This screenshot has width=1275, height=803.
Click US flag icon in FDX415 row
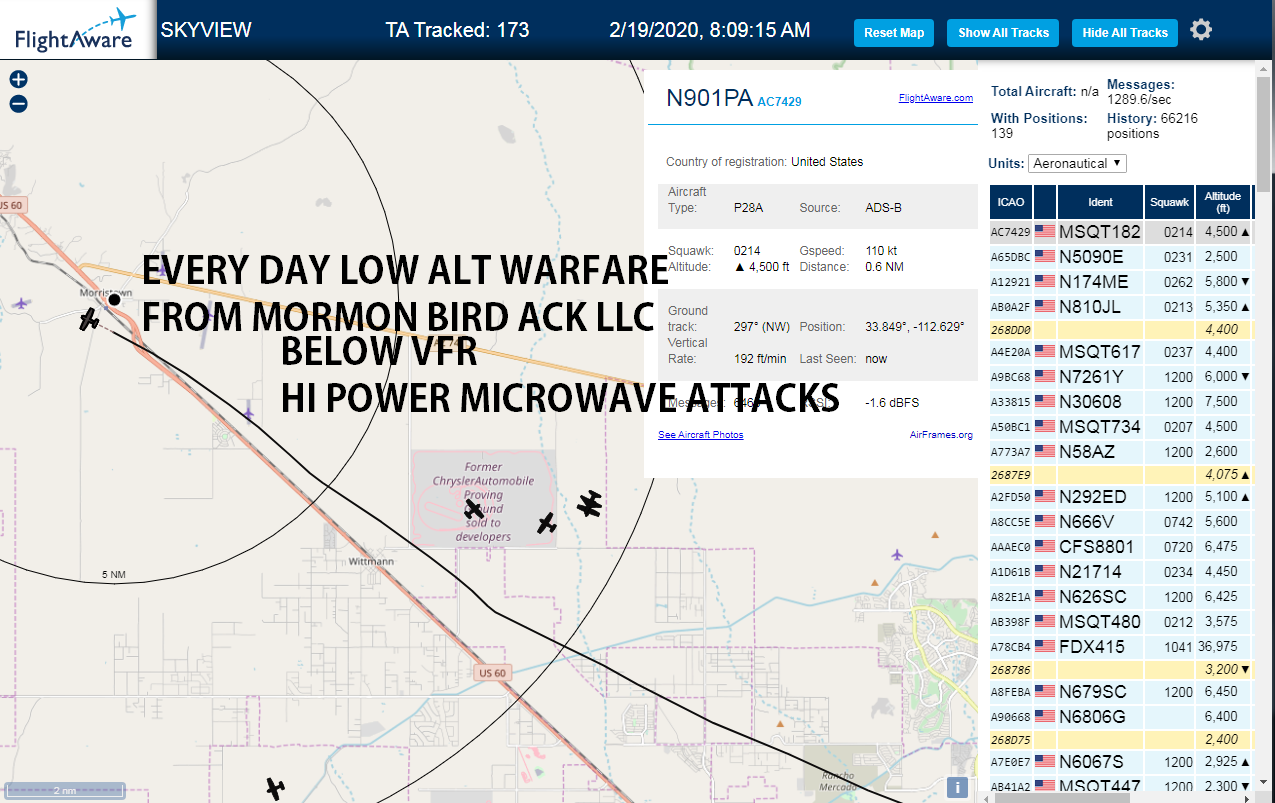coord(1045,647)
